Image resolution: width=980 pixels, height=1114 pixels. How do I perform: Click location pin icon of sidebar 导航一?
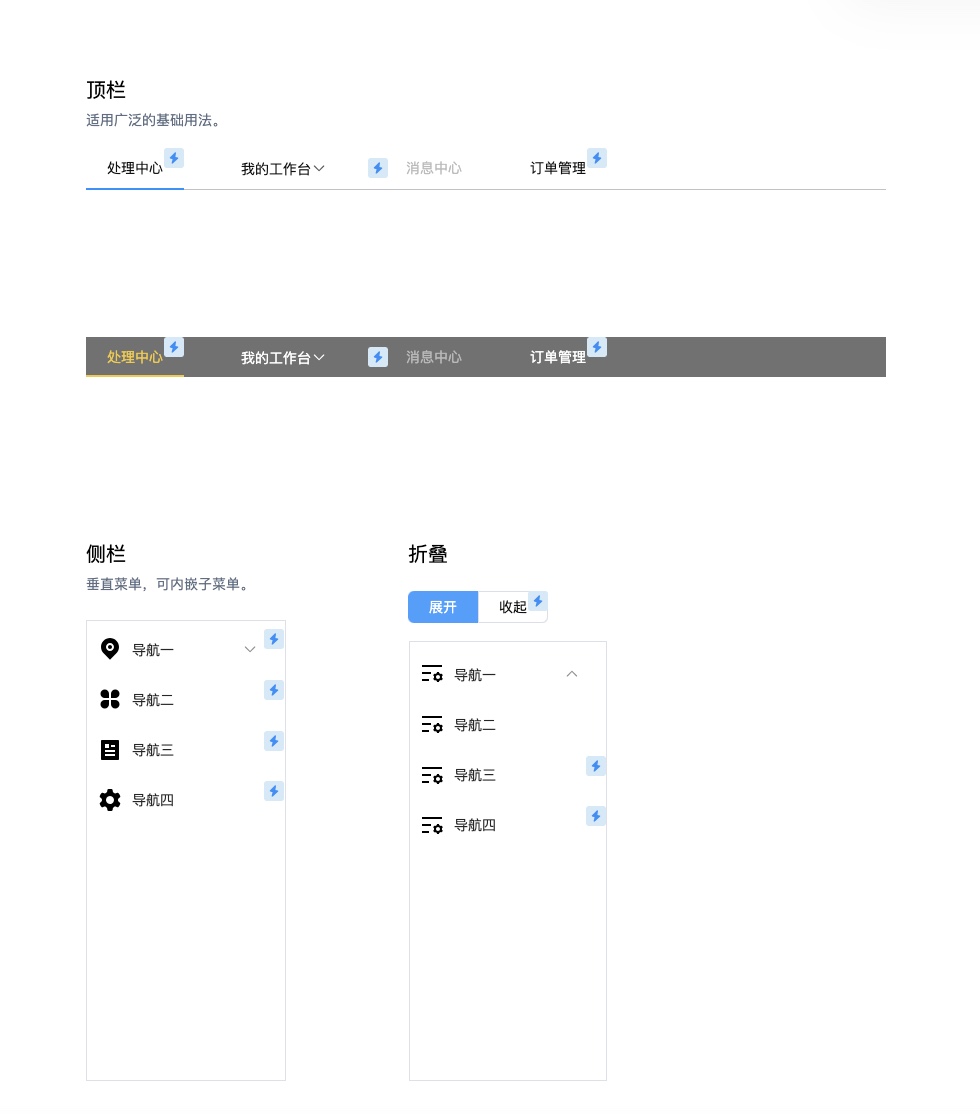[110, 649]
